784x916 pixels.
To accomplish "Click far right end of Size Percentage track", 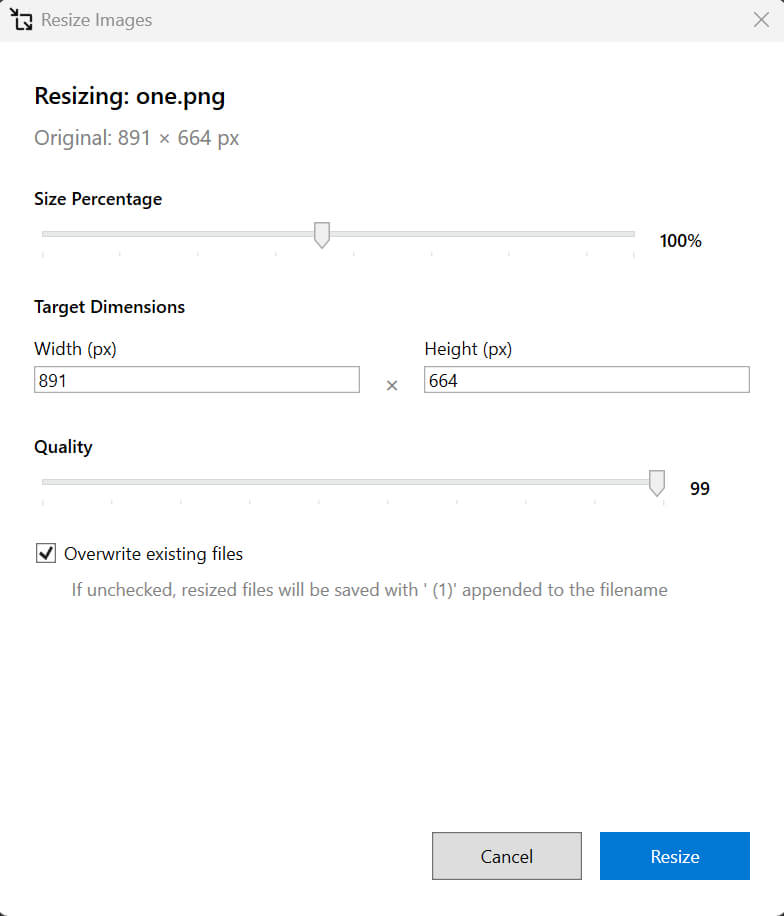I will pos(632,234).
